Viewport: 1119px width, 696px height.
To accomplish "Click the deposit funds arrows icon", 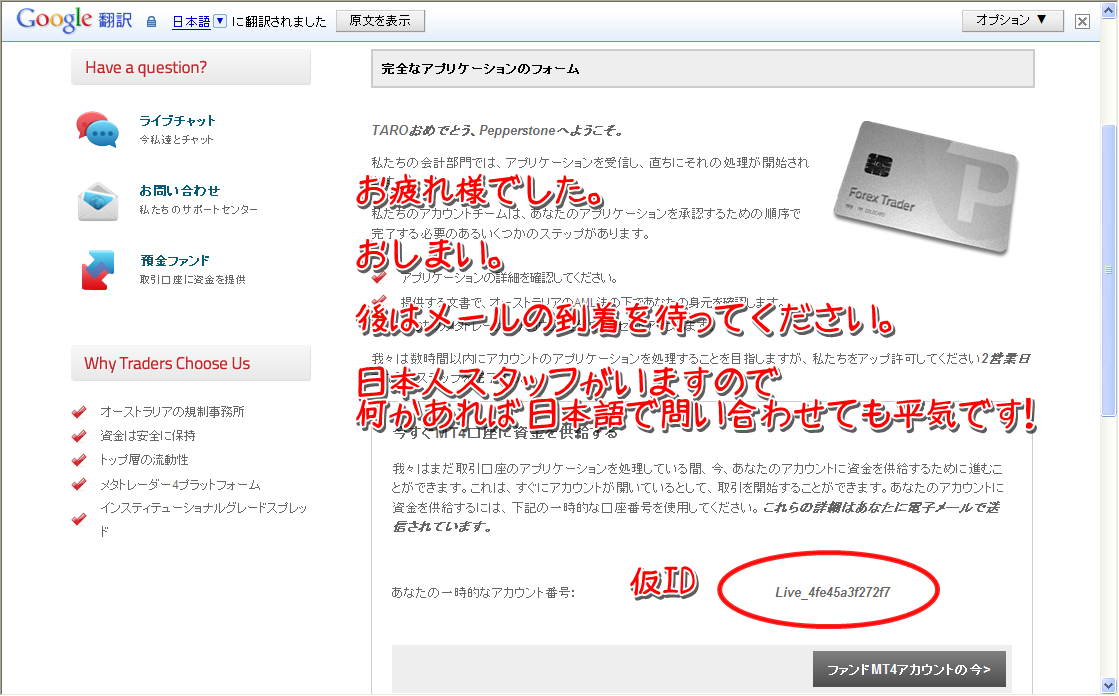I will click(98, 270).
